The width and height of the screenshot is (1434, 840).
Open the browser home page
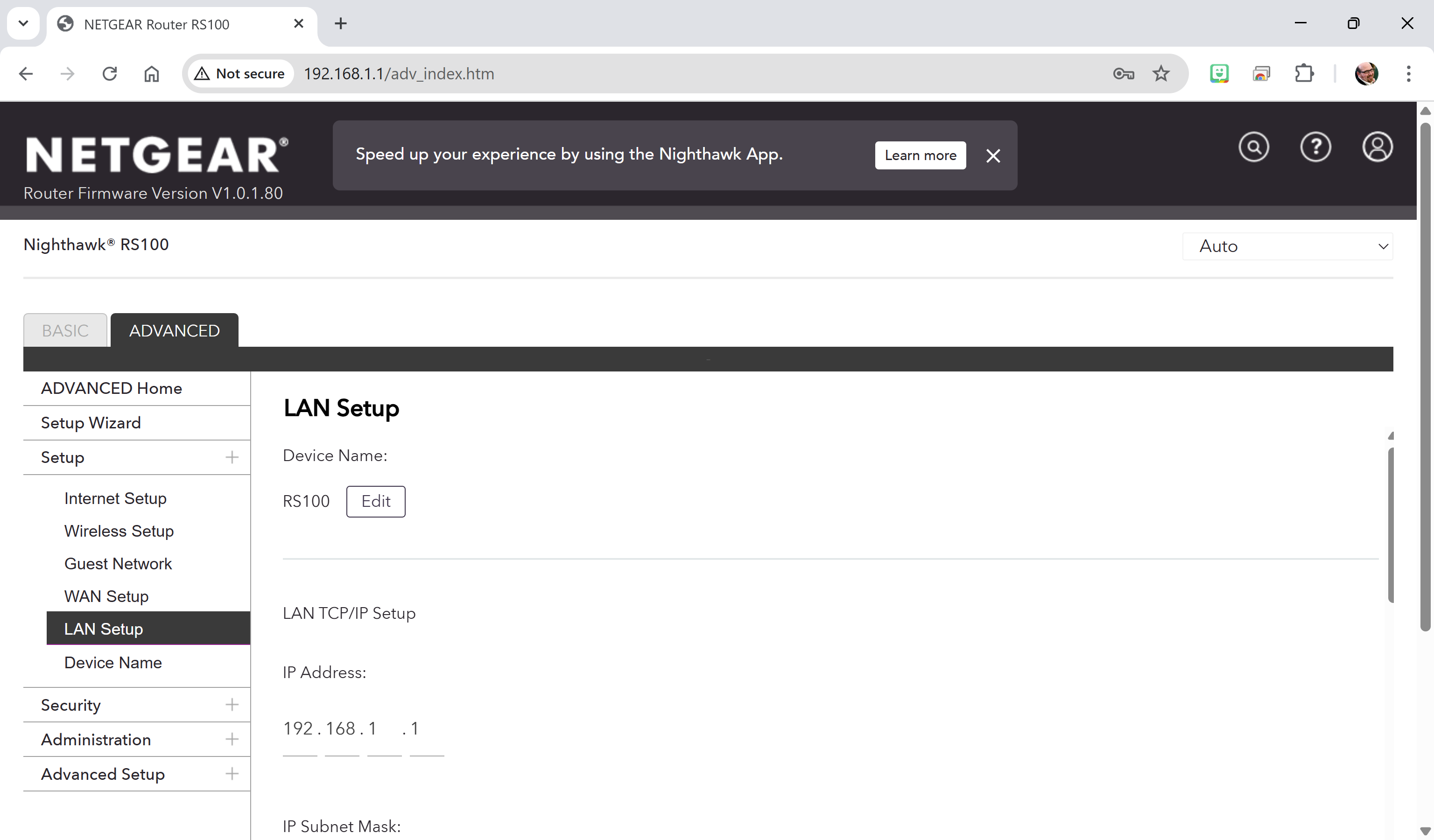(151, 74)
